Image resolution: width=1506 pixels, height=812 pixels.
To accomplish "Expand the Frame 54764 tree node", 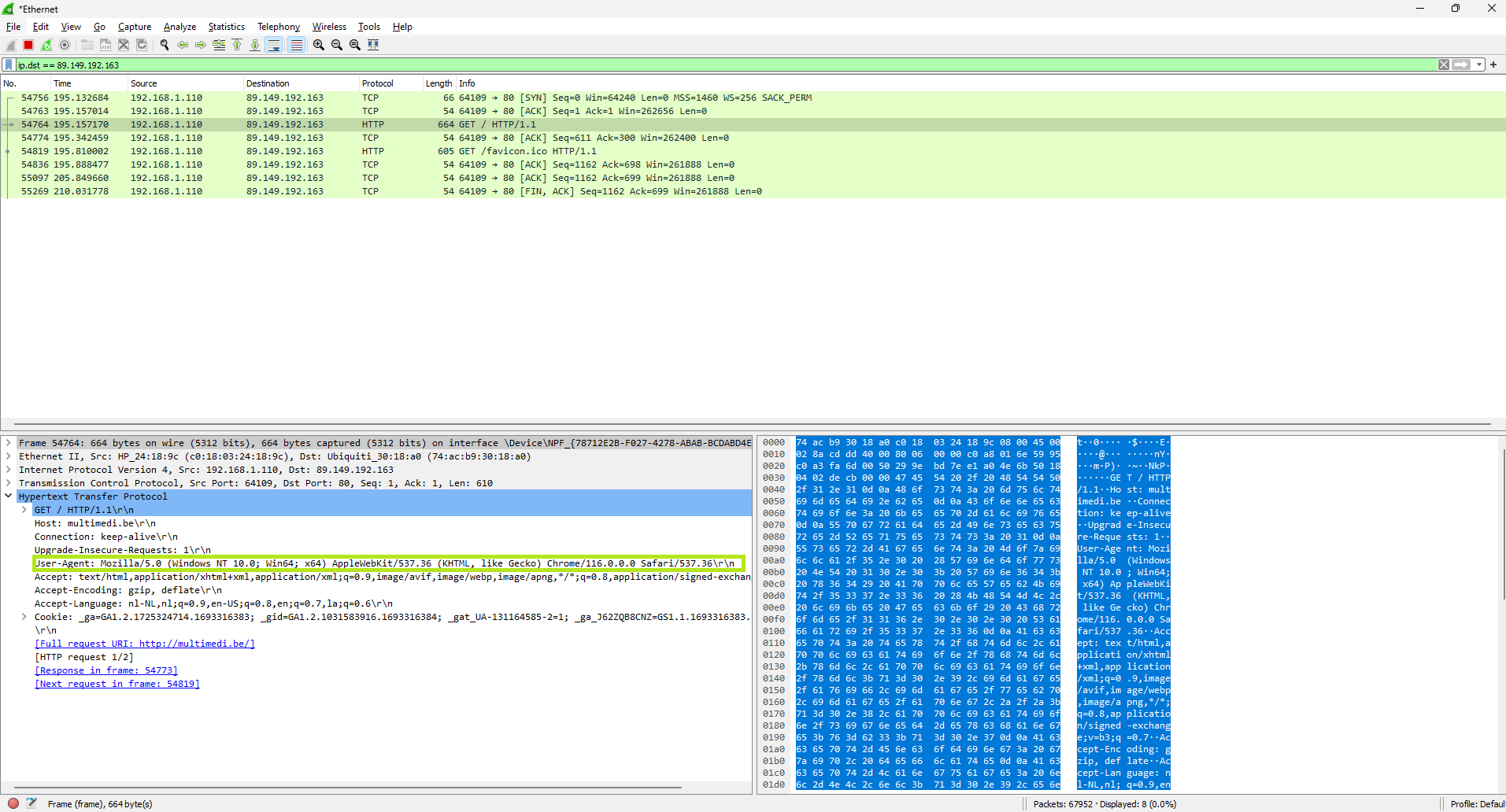I will 9,443.
